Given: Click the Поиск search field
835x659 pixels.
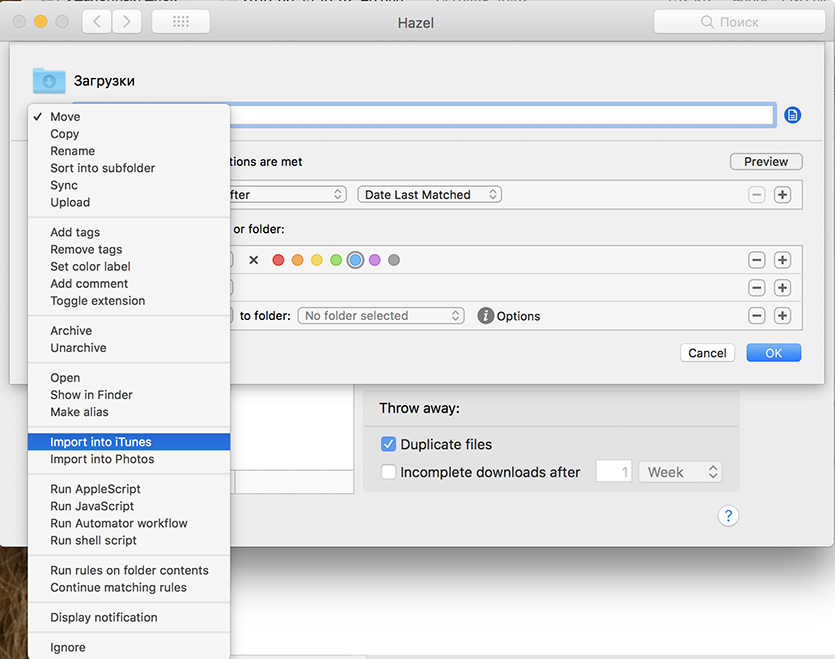Looking at the screenshot, I should (x=738, y=22).
